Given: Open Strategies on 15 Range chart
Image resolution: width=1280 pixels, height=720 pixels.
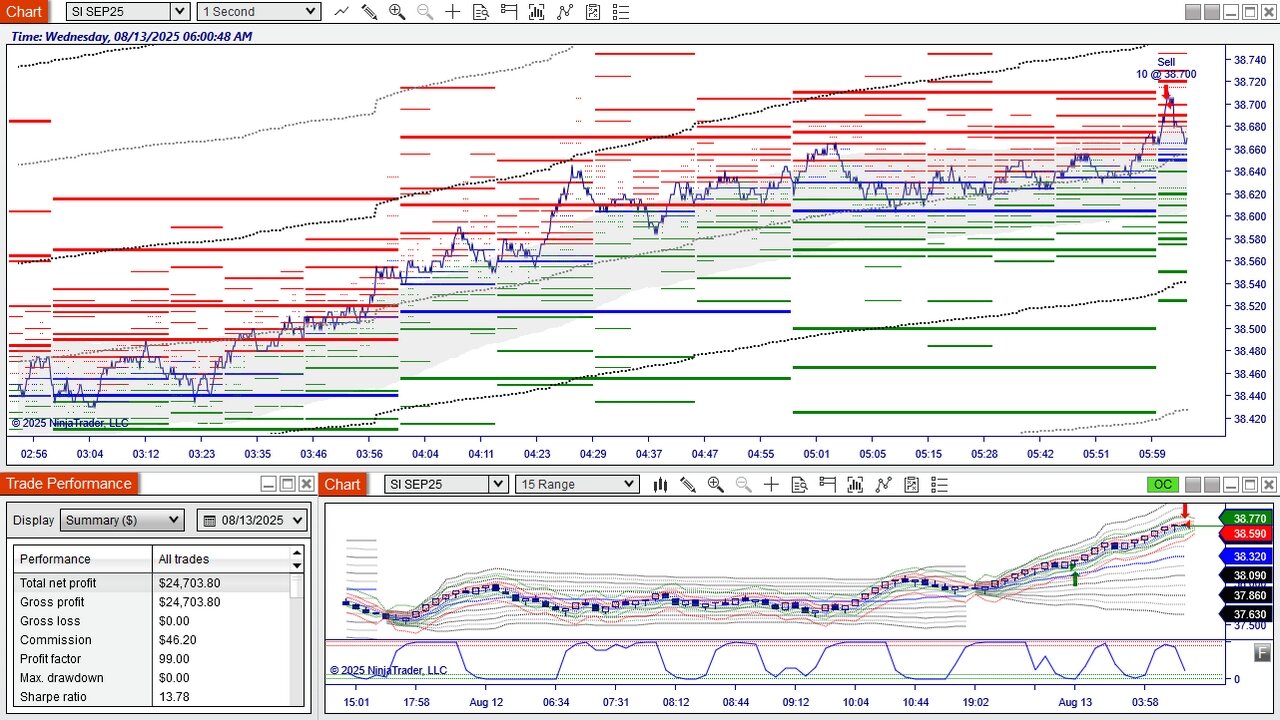Looking at the screenshot, I should click(x=911, y=484).
